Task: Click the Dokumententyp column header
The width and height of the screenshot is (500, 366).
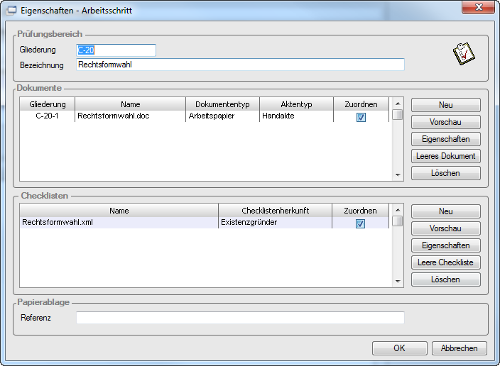Action: coord(222,104)
